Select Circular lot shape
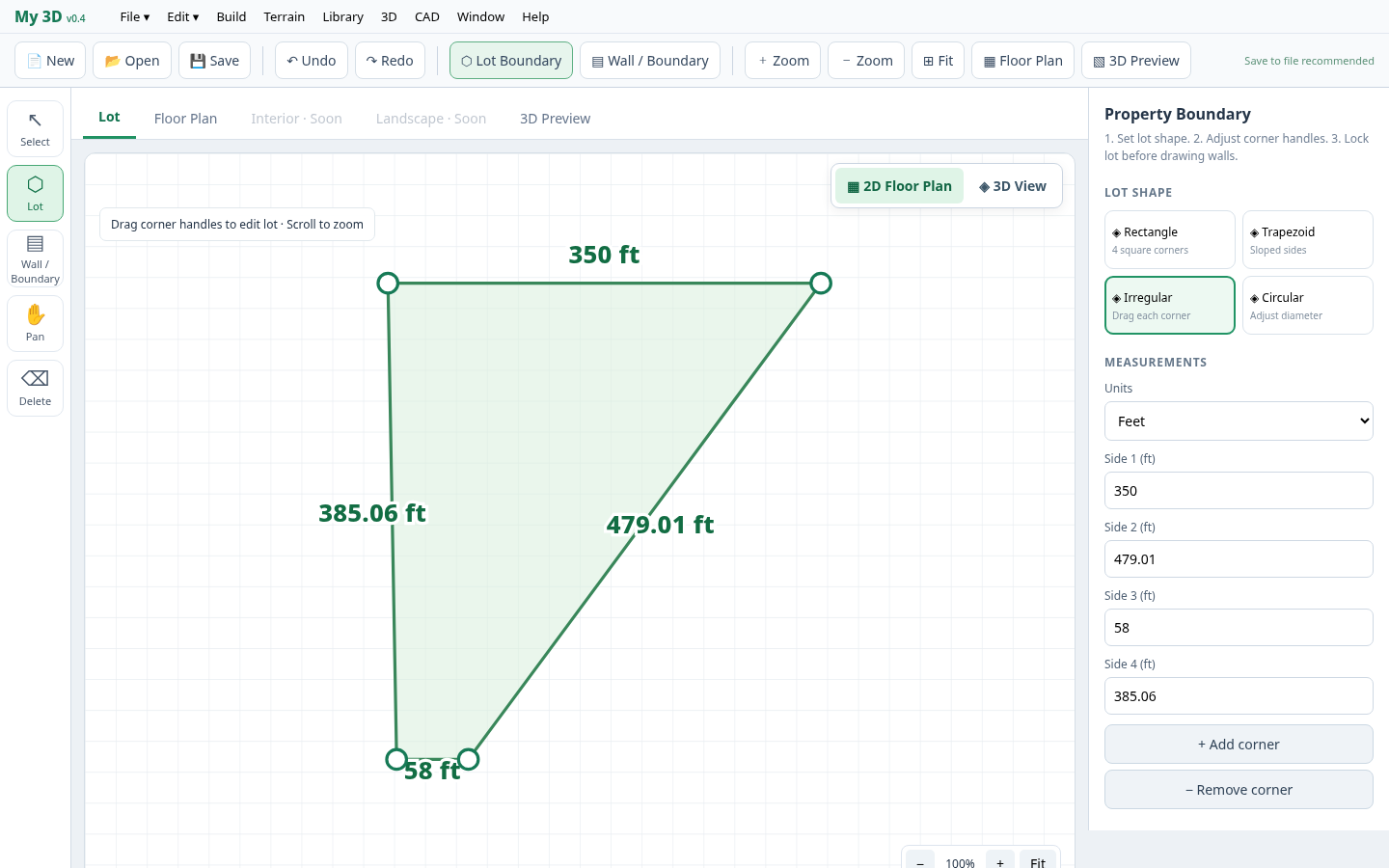The height and width of the screenshot is (868, 1389). [x=1307, y=305]
